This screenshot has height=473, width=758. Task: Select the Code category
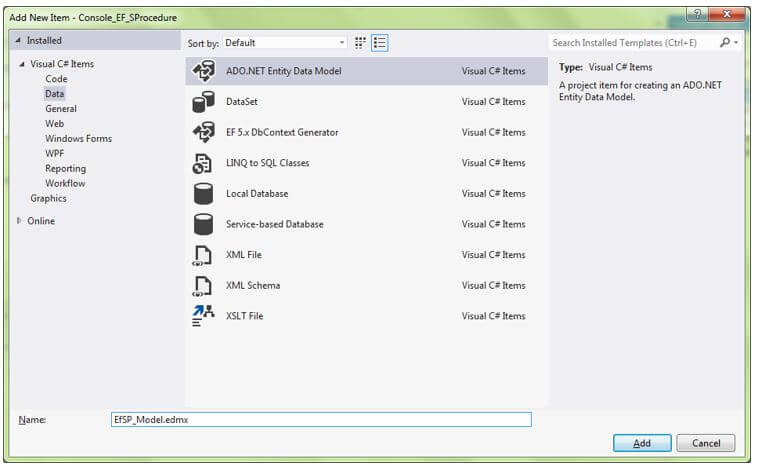(x=56, y=79)
